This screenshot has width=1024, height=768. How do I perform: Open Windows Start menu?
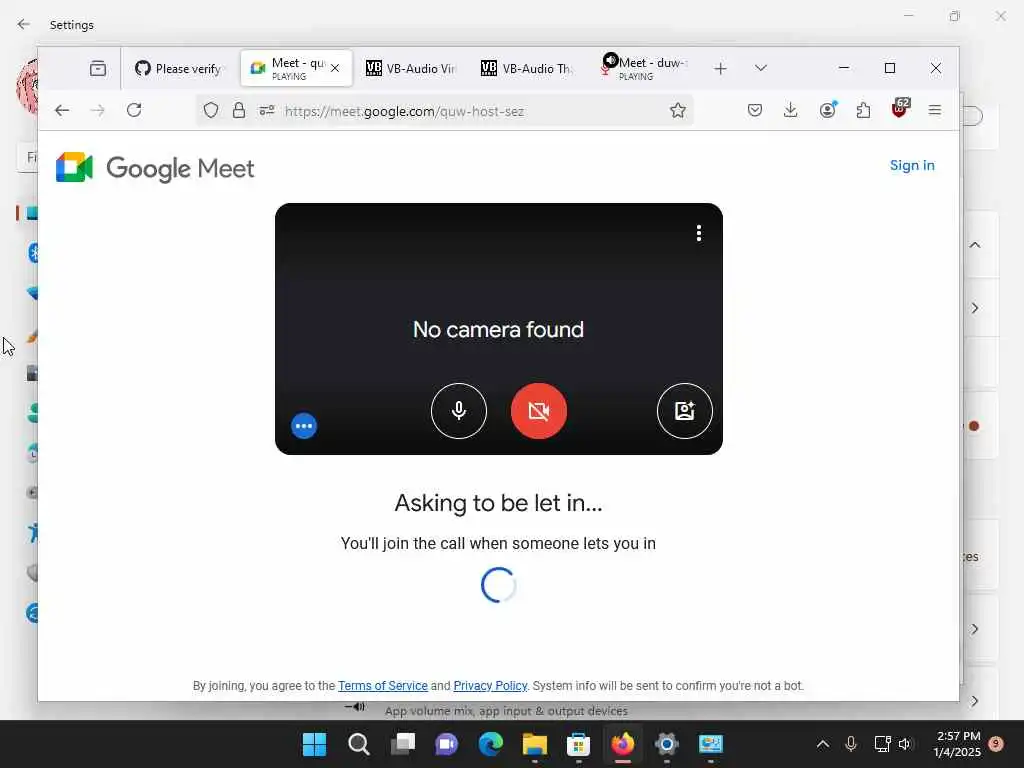coord(314,744)
